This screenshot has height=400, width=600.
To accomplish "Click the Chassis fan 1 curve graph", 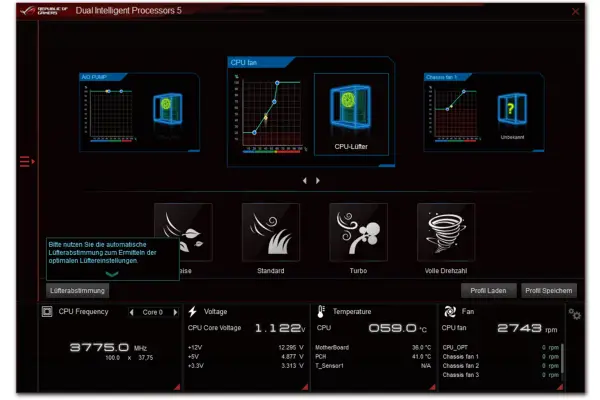I will click(455, 113).
